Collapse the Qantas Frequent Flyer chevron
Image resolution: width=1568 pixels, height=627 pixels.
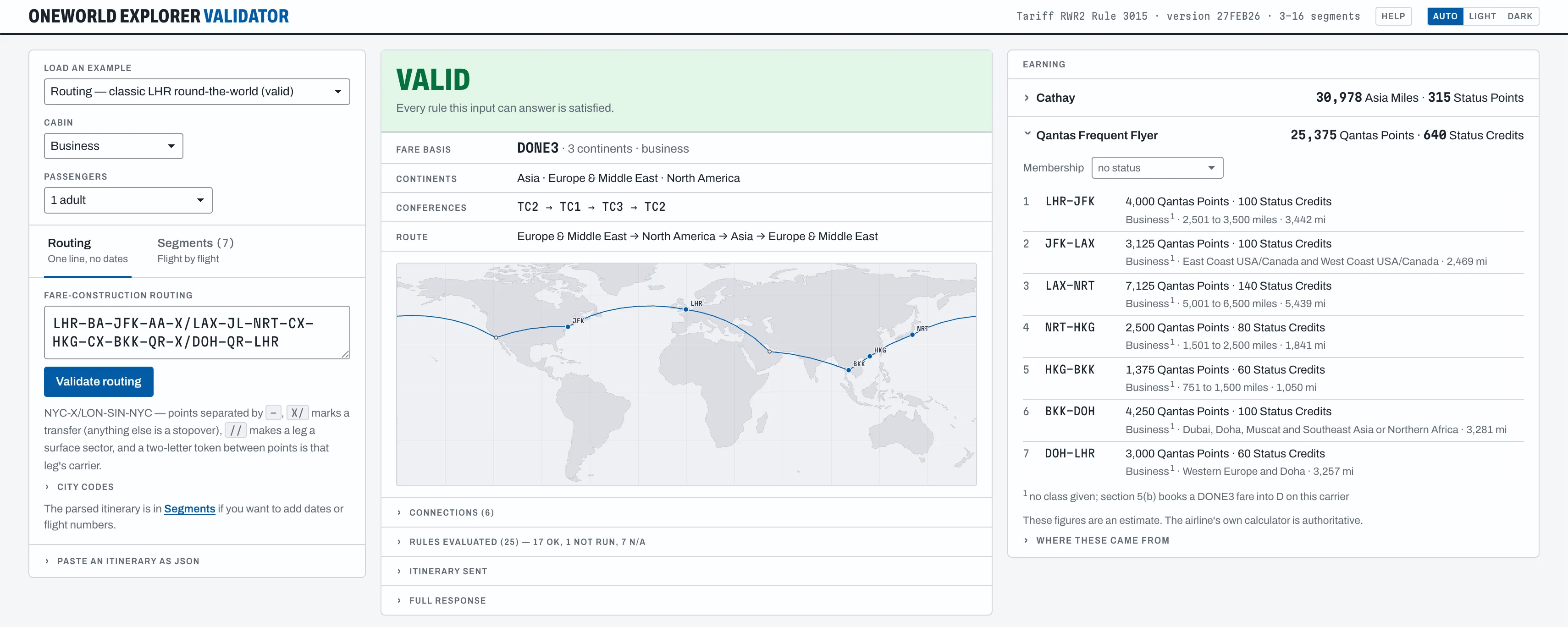point(1027,134)
